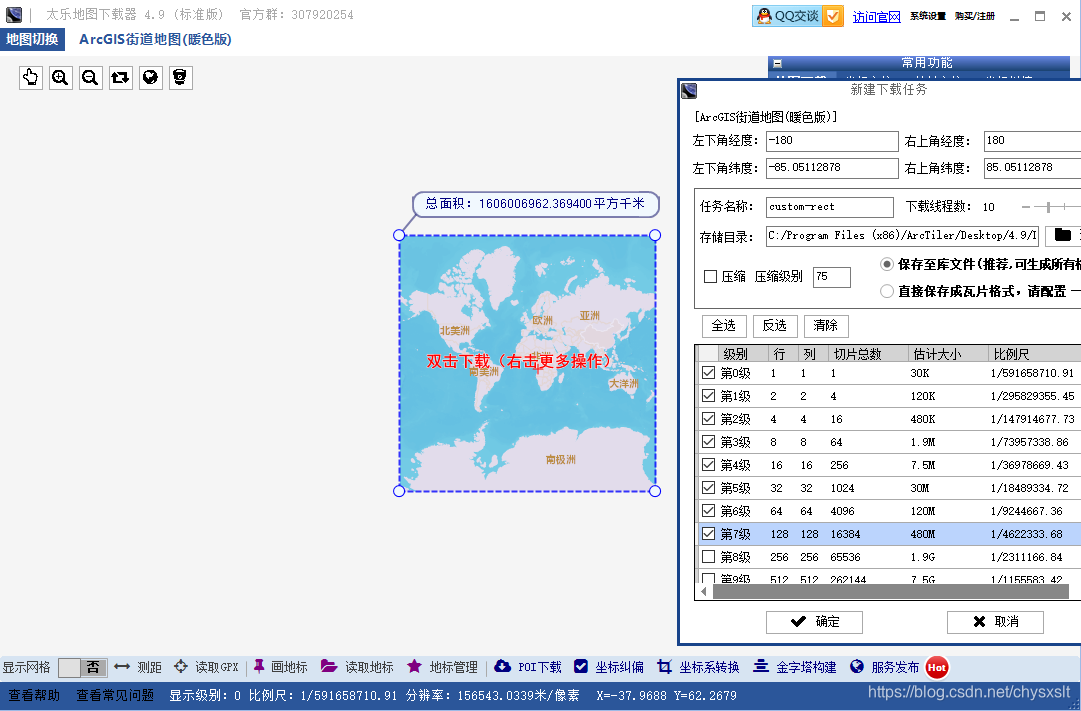Open 查看帮助 in status bar
1081x711 pixels.
click(34, 695)
